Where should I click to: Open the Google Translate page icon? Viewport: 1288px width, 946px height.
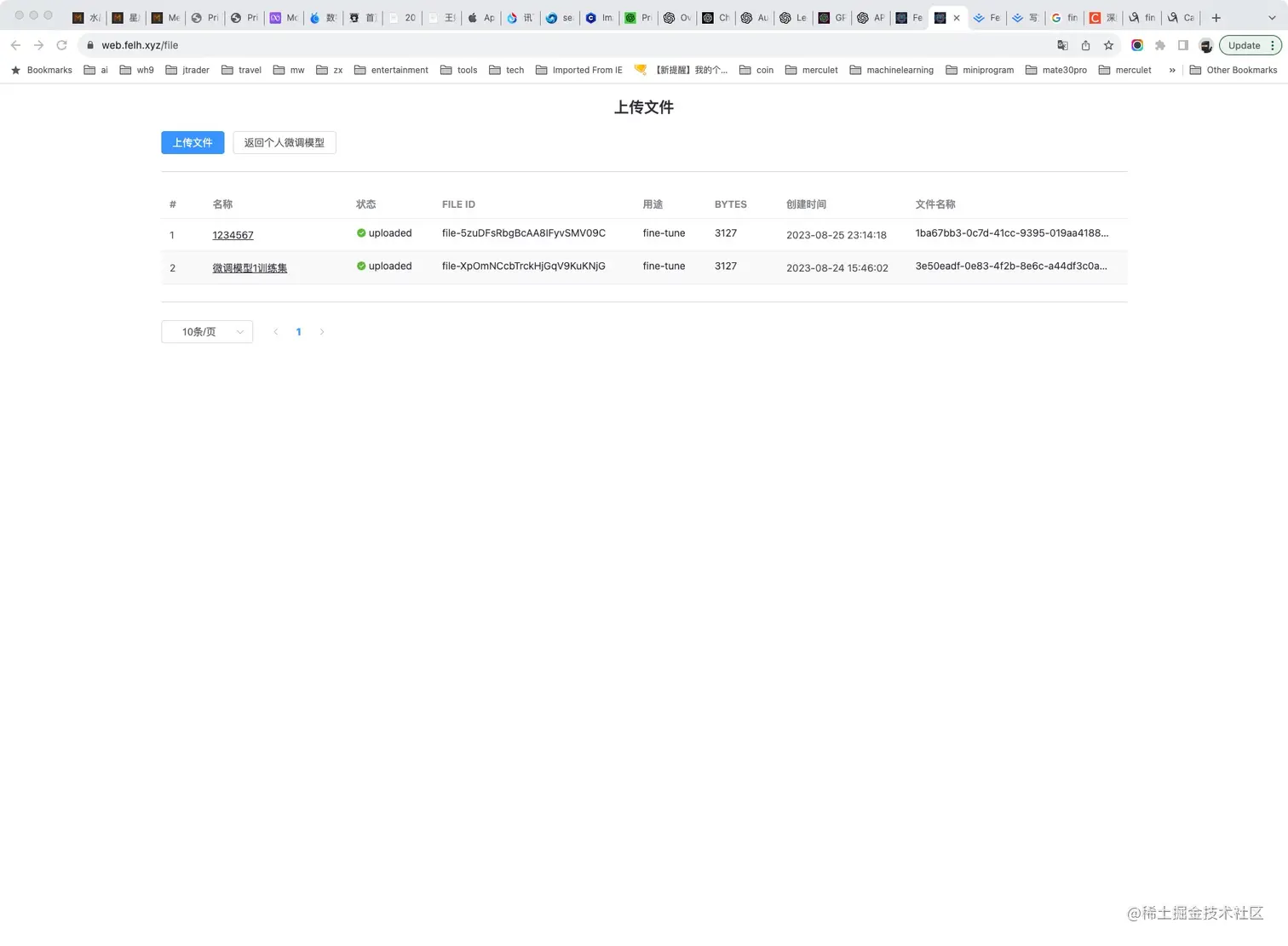click(x=1062, y=45)
